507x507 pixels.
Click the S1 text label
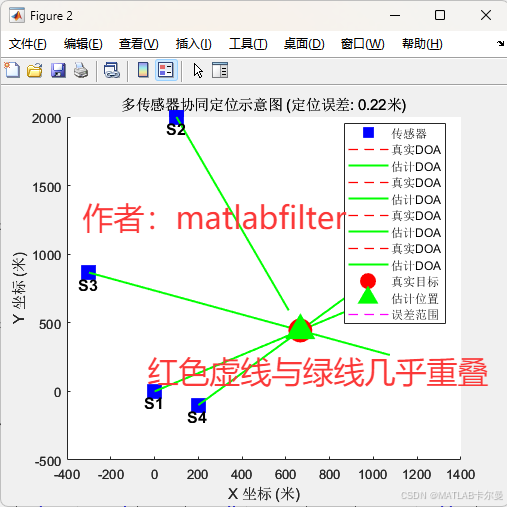[x=153, y=403]
